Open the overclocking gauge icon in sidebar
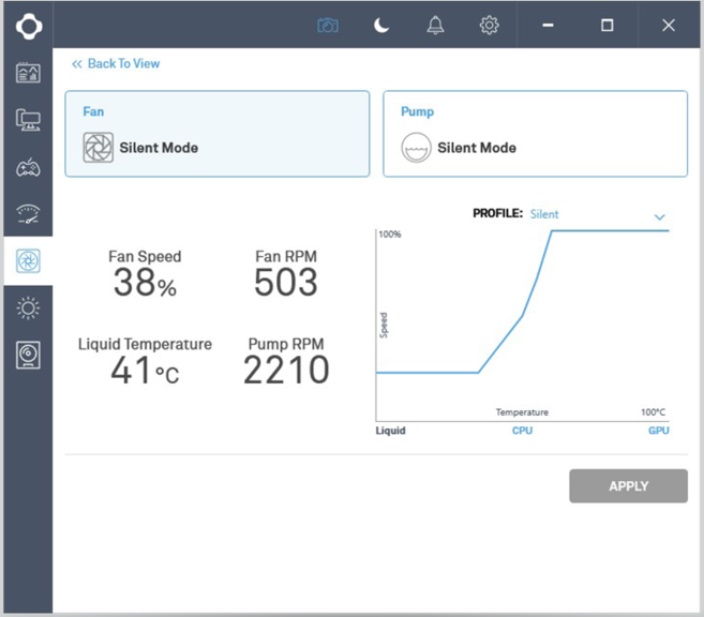Screen dimensions: 704x617 28,214
